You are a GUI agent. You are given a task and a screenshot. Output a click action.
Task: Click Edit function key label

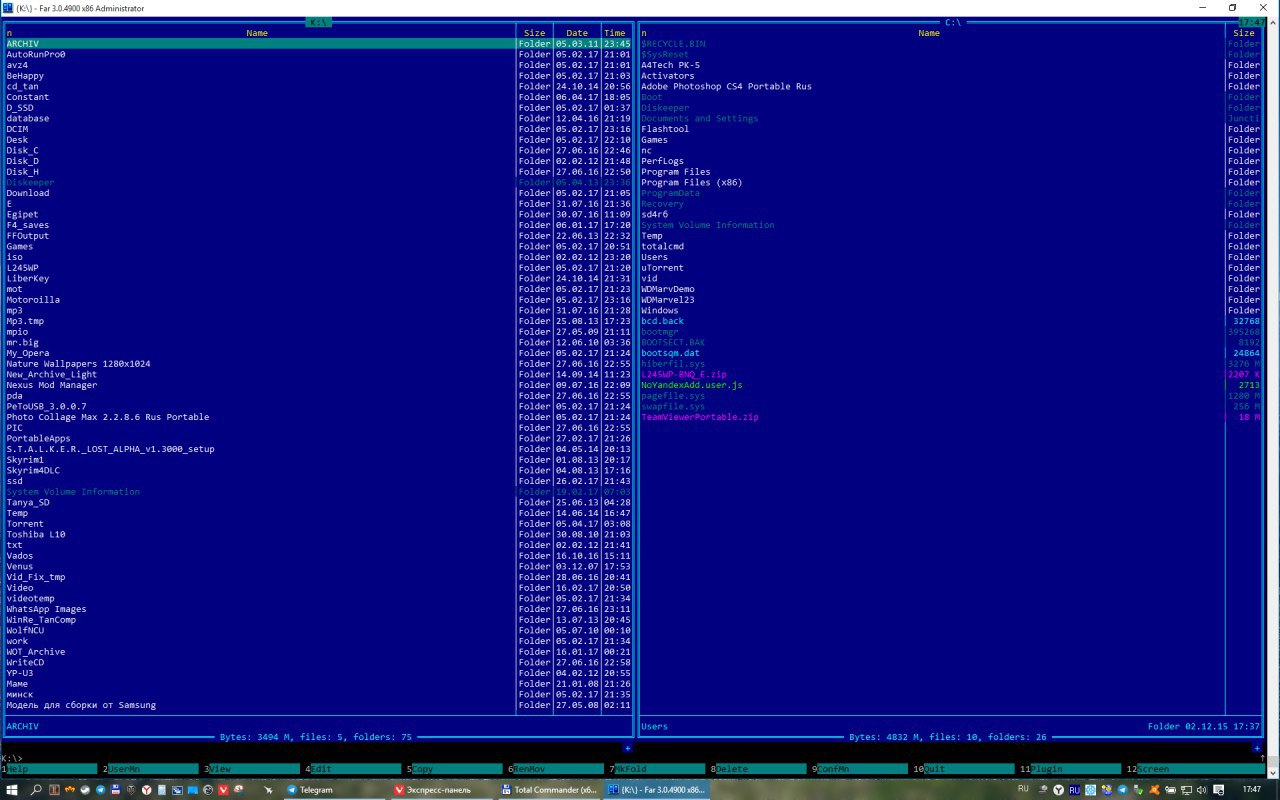[x=321, y=769]
